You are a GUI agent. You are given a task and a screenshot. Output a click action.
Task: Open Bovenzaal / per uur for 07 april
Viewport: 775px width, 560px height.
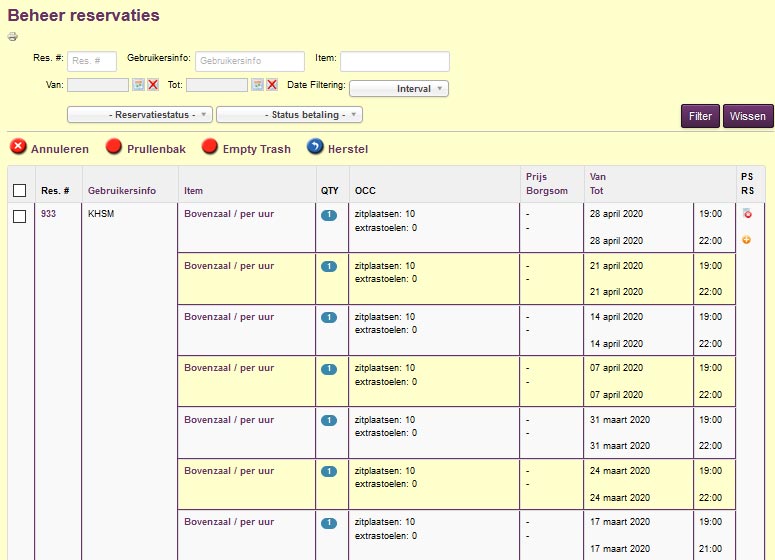pyautogui.click(x=229, y=368)
